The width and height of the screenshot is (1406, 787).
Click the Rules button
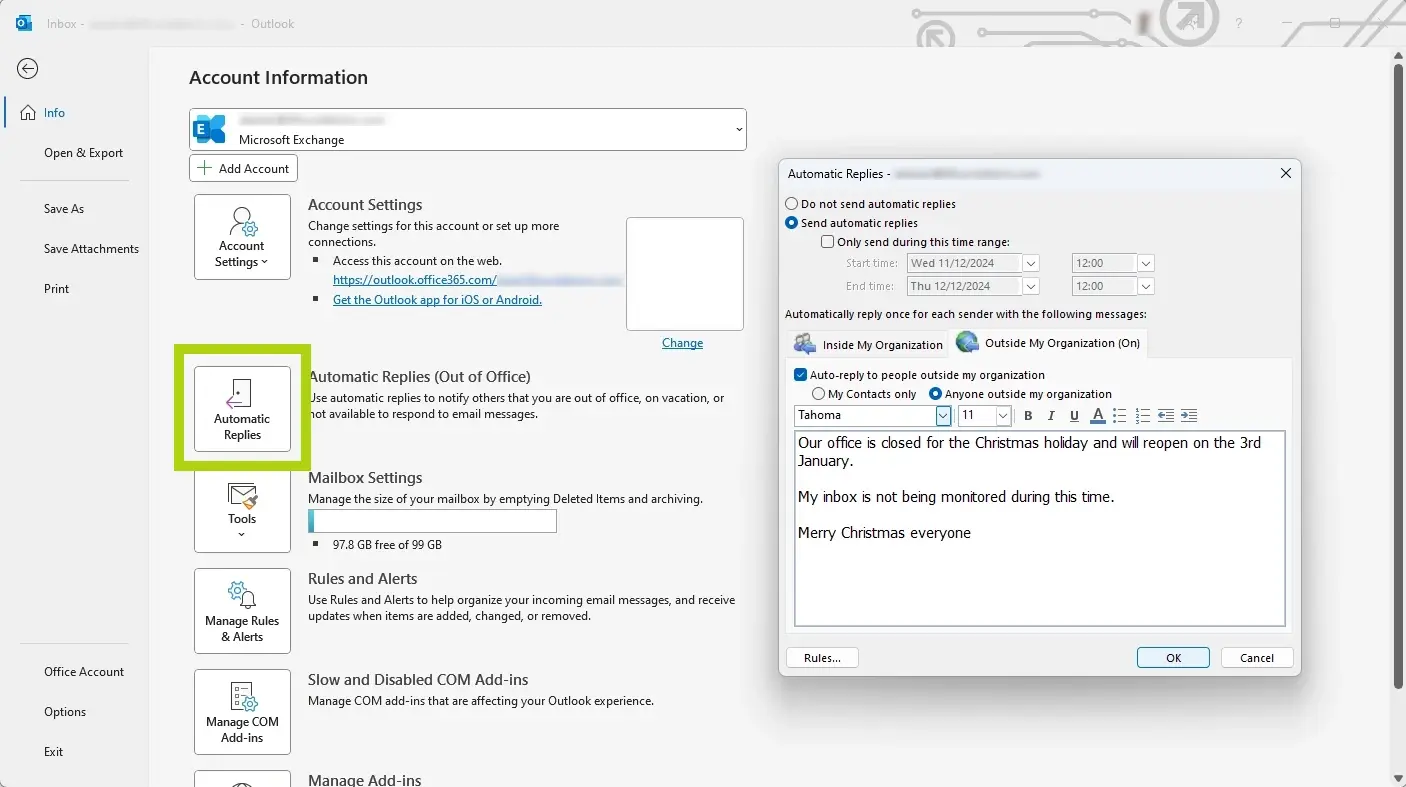[x=821, y=657]
